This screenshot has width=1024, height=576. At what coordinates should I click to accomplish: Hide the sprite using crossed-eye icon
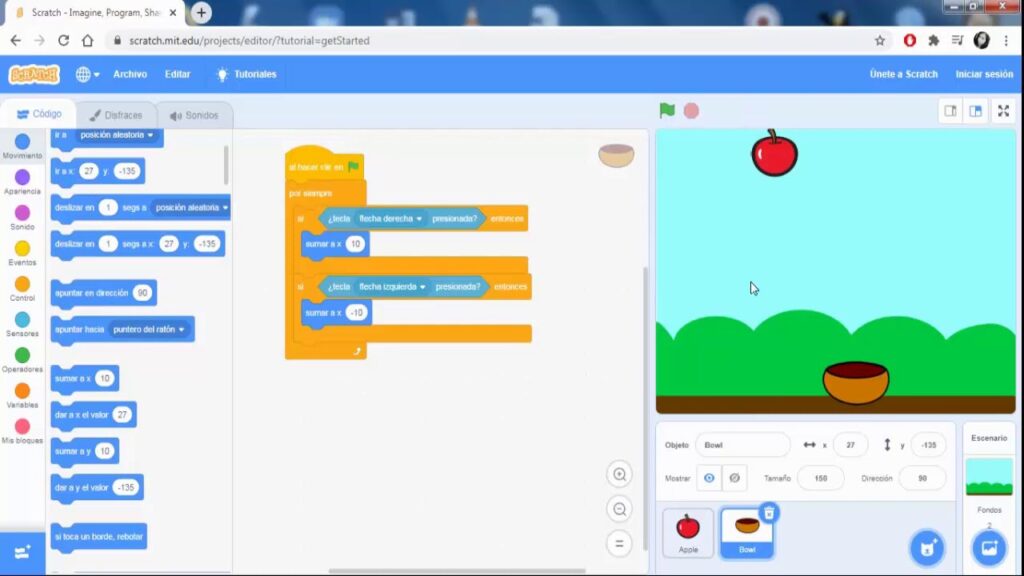point(734,478)
